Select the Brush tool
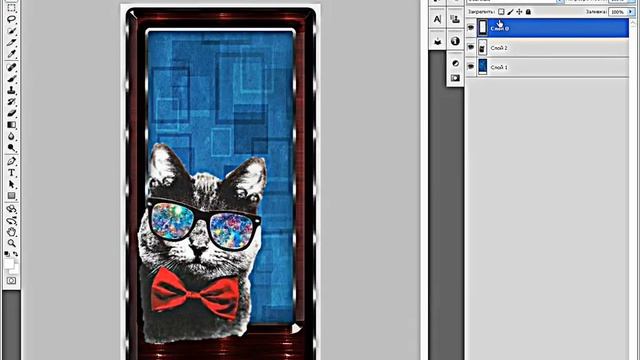The width and height of the screenshot is (640, 360). click(x=11, y=78)
